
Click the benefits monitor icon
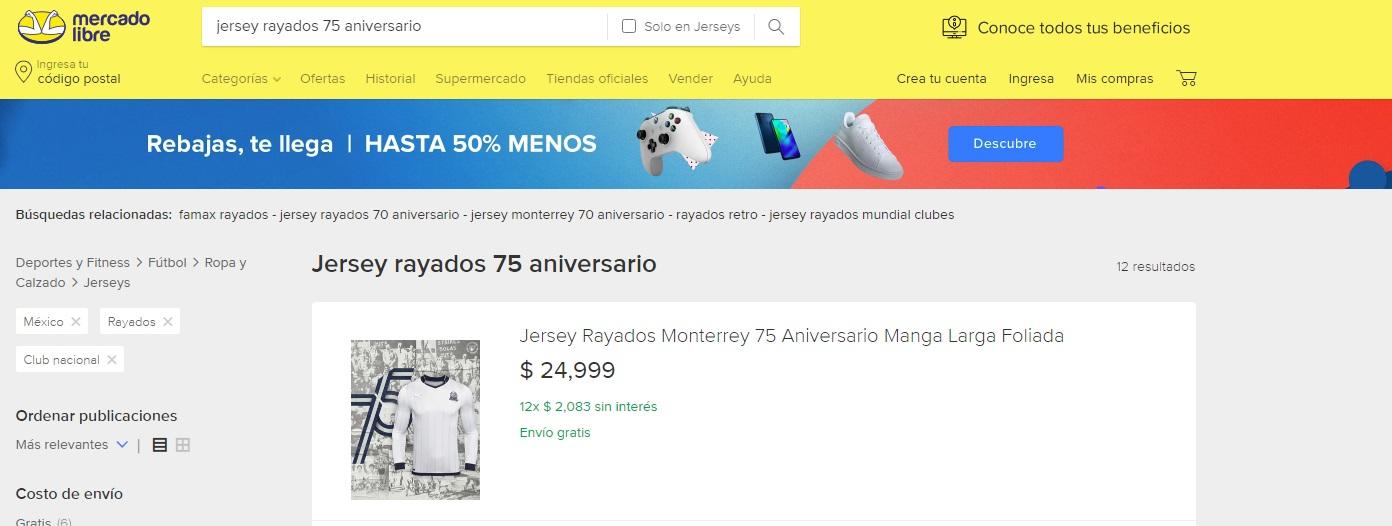tap(955, 28)
